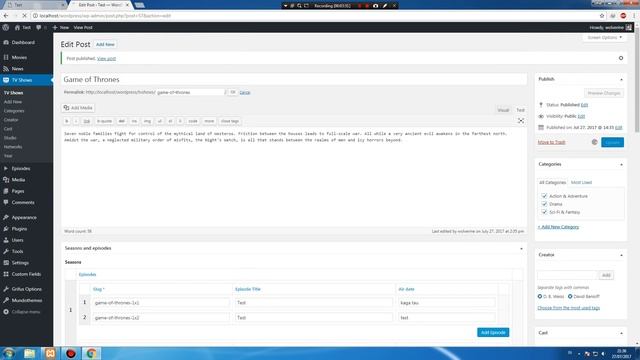Image resolution: width=640 pixels, height=360 pixels.
Task: Click the blue Add Episode button
Action: [493, 333]
